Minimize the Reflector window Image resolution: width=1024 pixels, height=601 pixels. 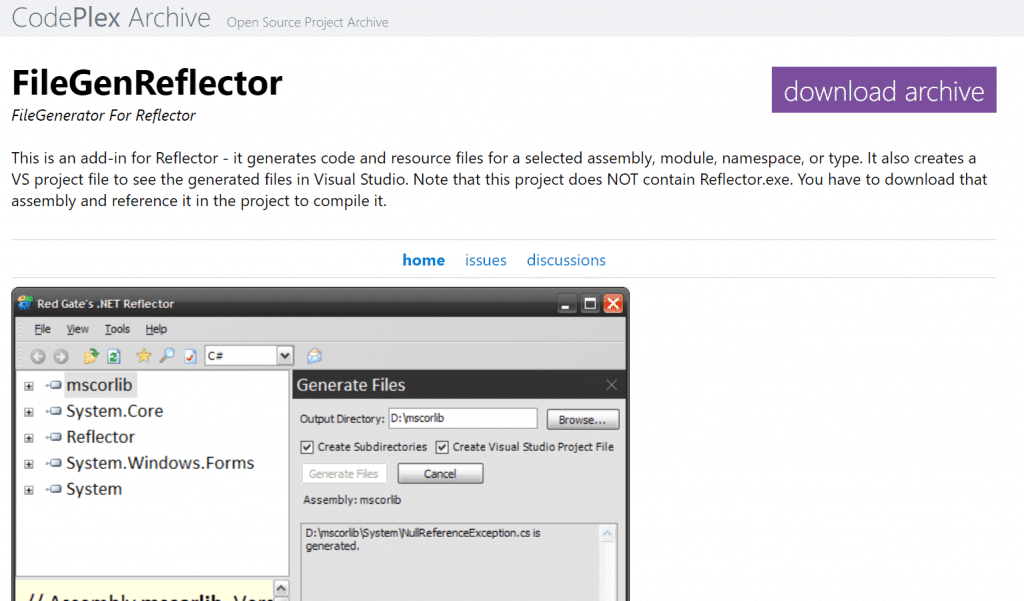tap(566, 304)
